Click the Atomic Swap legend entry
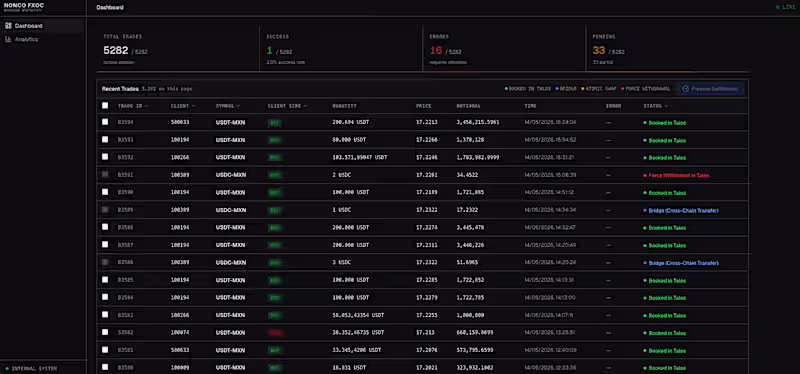This screenshot has height=374, width=800. 600,89
